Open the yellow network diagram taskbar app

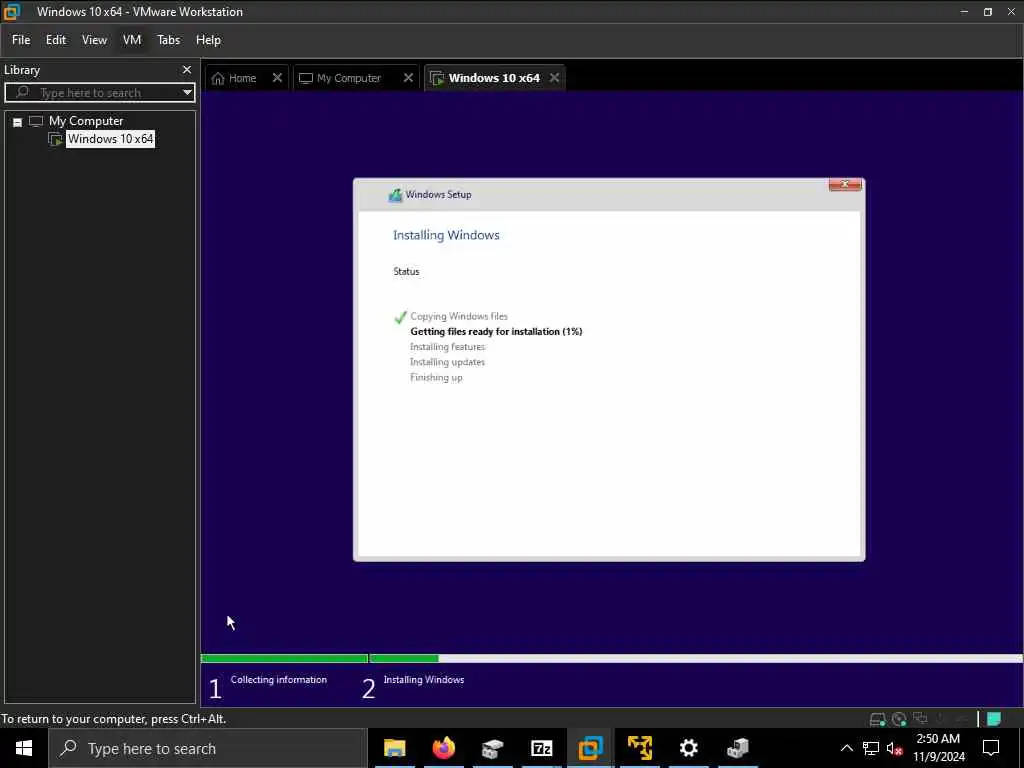[x=639, y=748]
